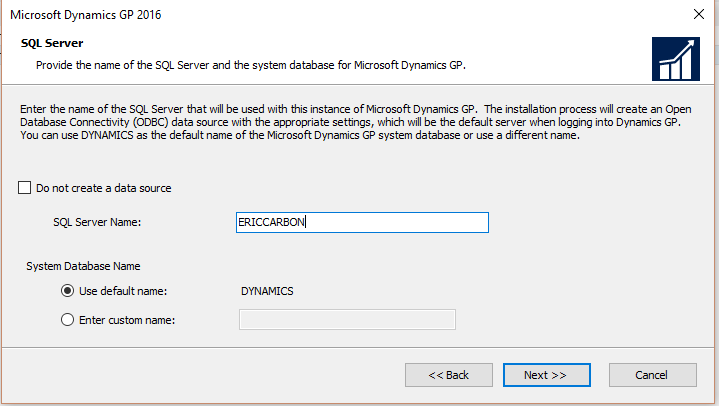Click the Dynamics GP chart logo icon

click(676, 59)
